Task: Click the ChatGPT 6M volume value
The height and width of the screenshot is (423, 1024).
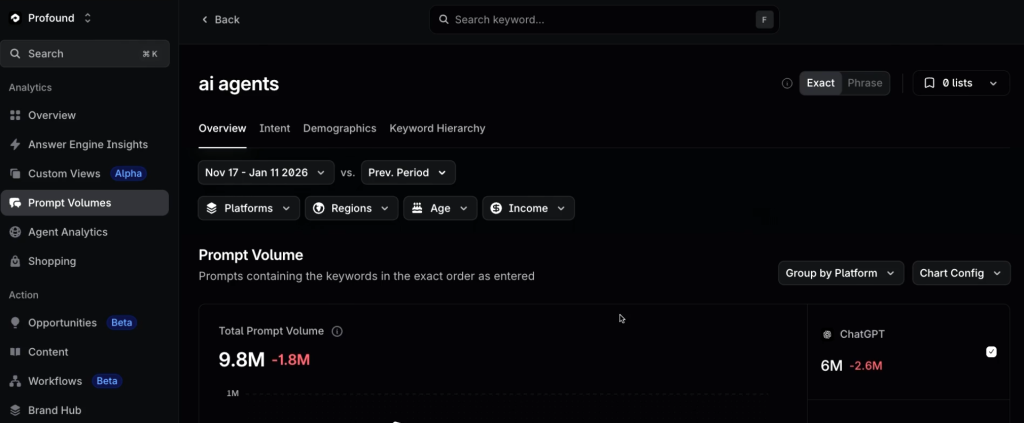Action: click(x=831, y=366)
